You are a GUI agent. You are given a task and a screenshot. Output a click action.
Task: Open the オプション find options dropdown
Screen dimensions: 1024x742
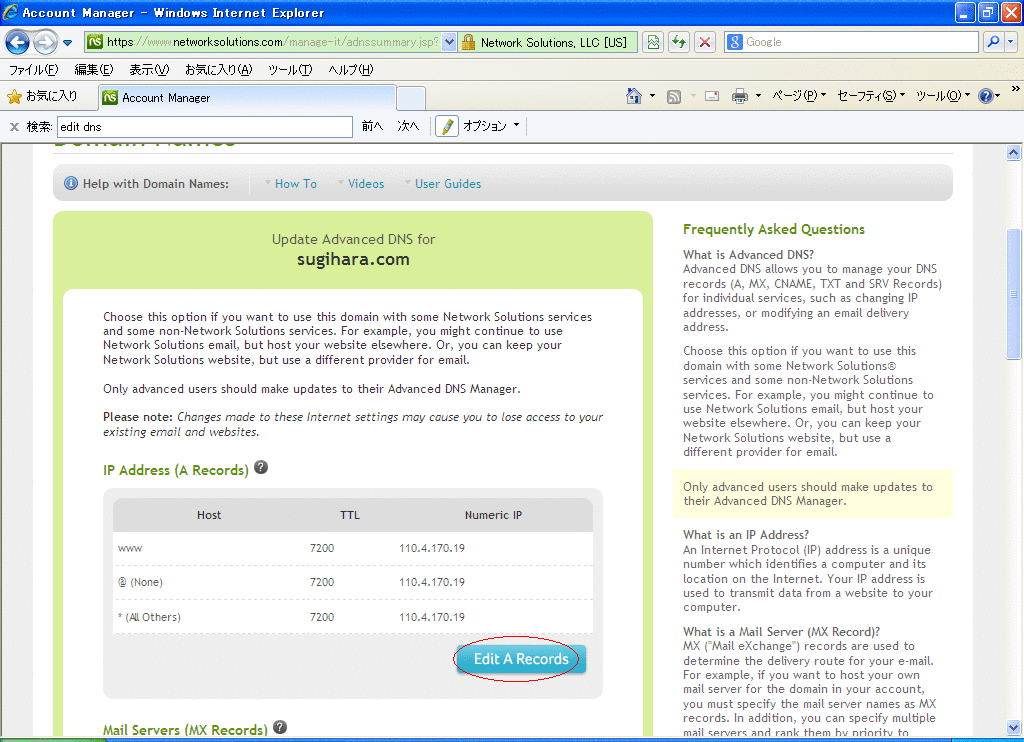tap(491, 126)
